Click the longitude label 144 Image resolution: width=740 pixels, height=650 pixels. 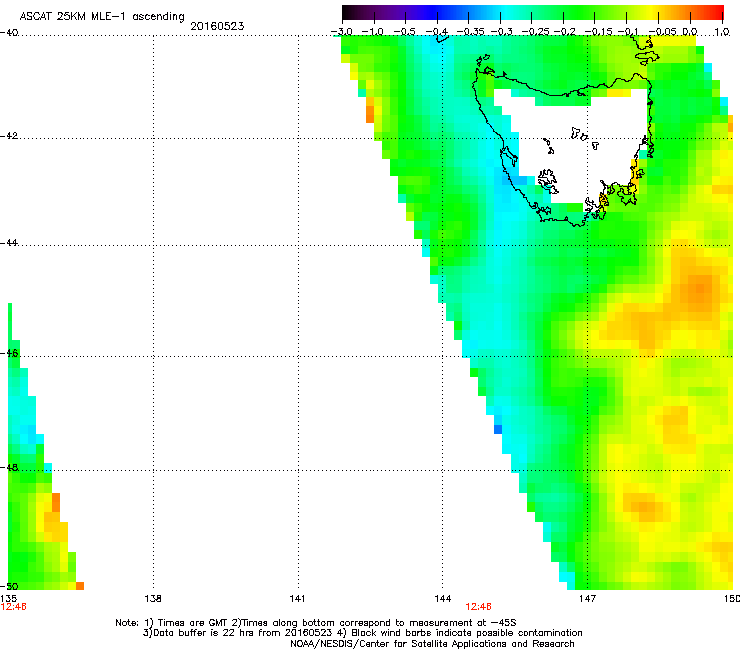pos(442,599)
